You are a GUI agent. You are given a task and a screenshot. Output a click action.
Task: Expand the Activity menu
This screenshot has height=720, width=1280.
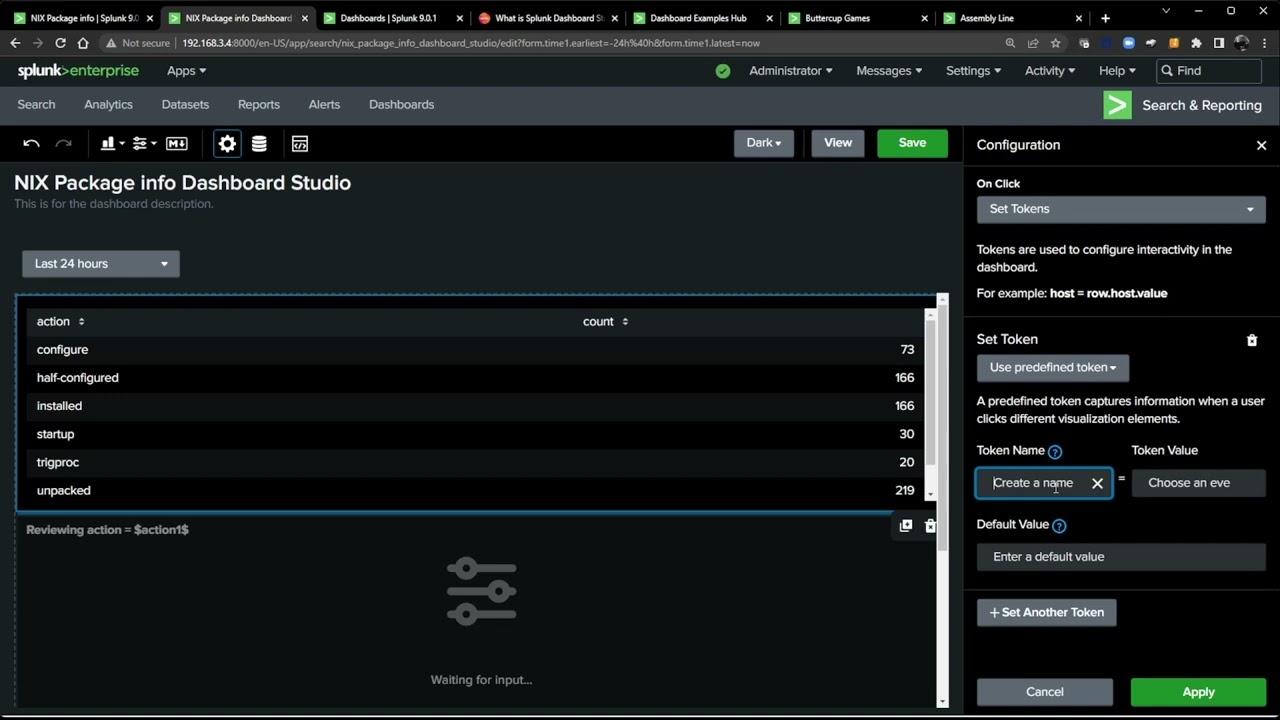pos(1050,71)
